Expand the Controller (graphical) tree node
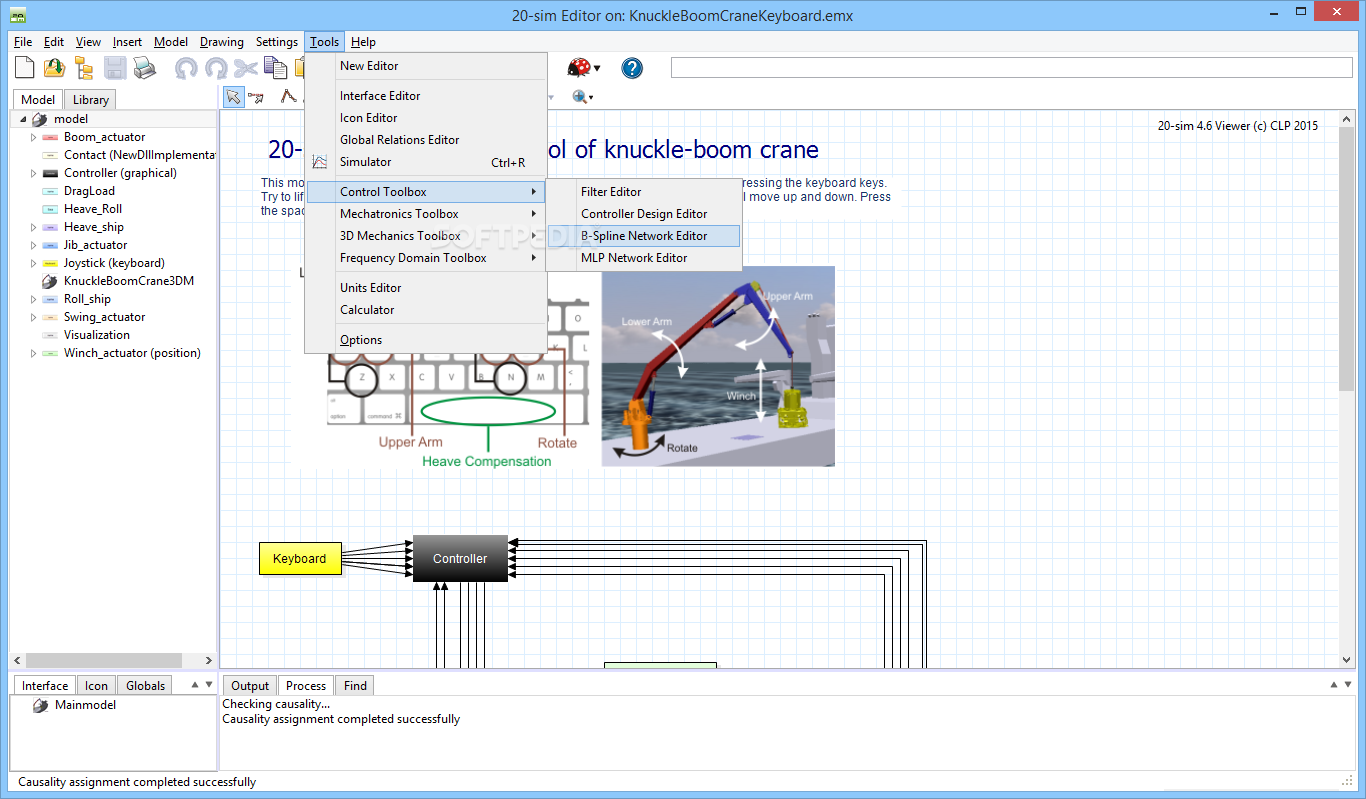1366x799 pixels. [33, 173]
